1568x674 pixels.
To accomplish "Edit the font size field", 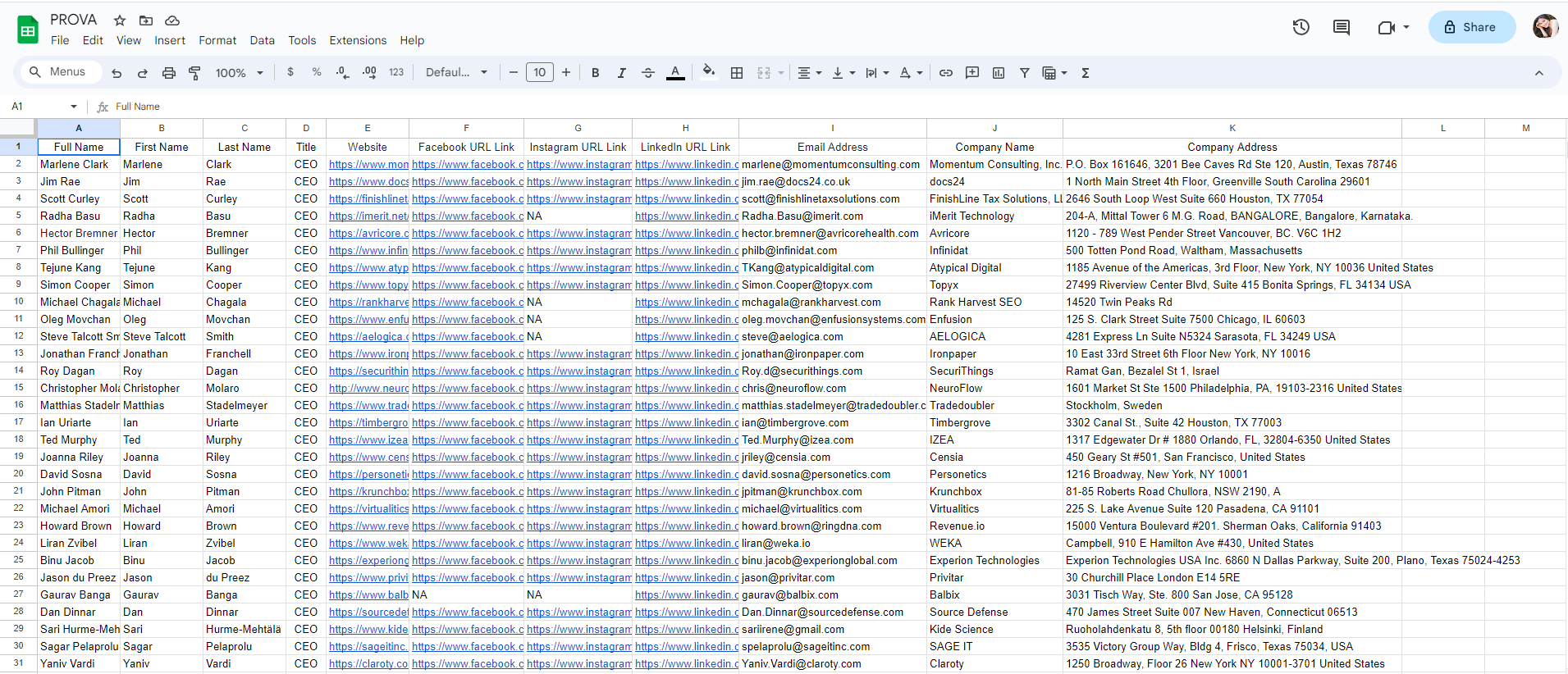I will pyautogui.click(x=540, y=72).
